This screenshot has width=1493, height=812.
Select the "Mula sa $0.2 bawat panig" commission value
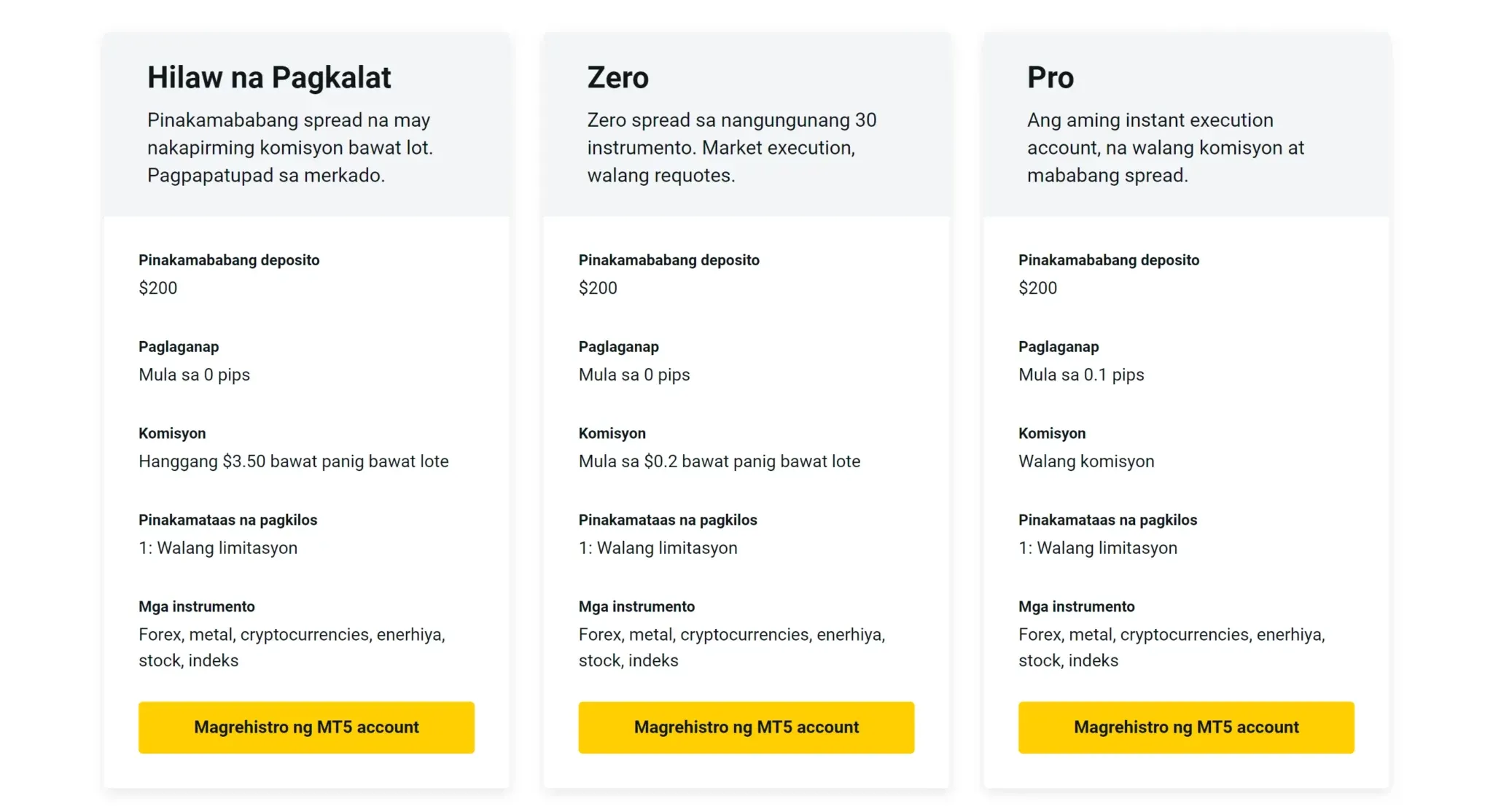click(x=719, y=461)
